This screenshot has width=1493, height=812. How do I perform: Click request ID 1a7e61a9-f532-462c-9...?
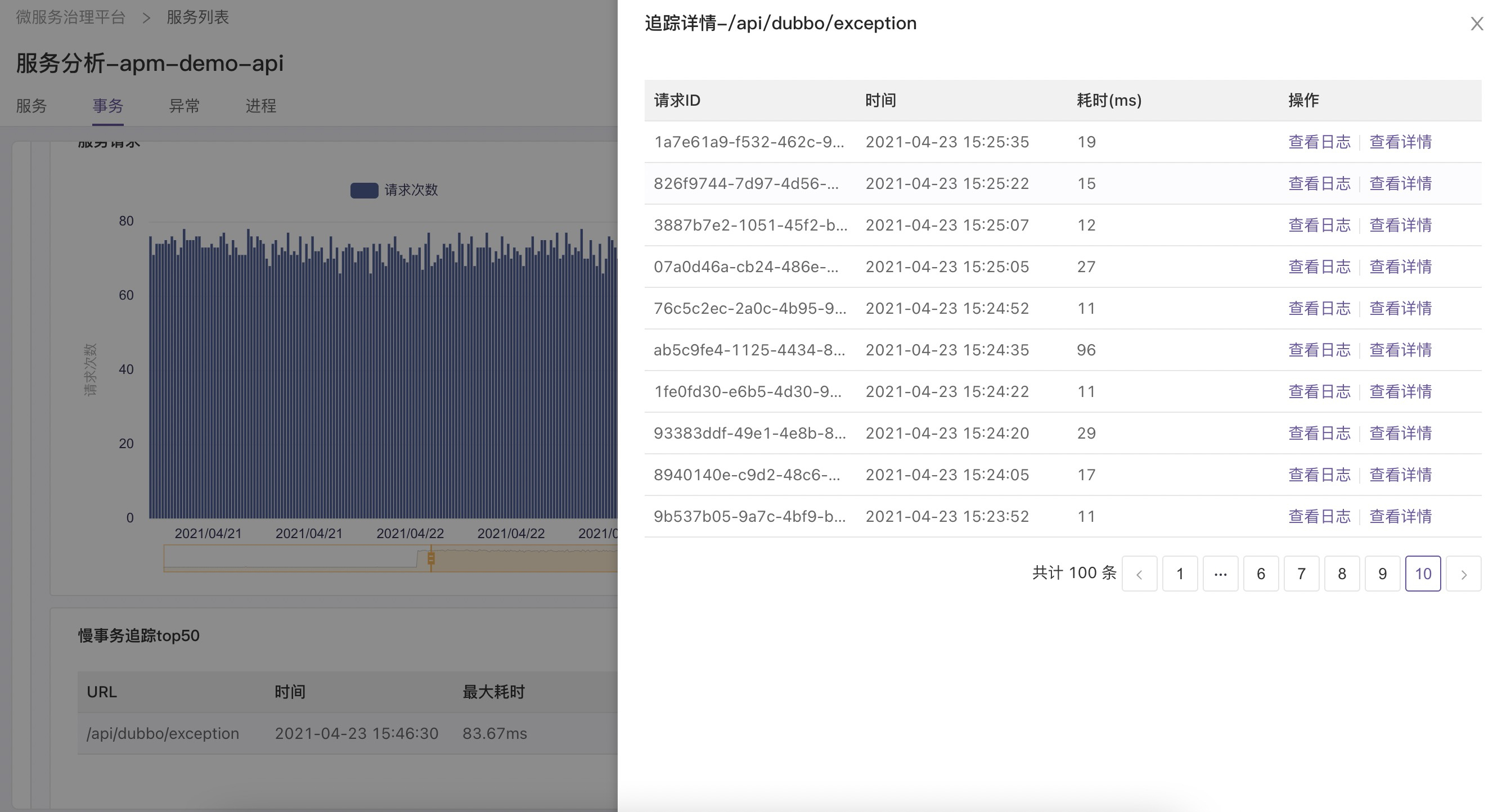(749, 142)
